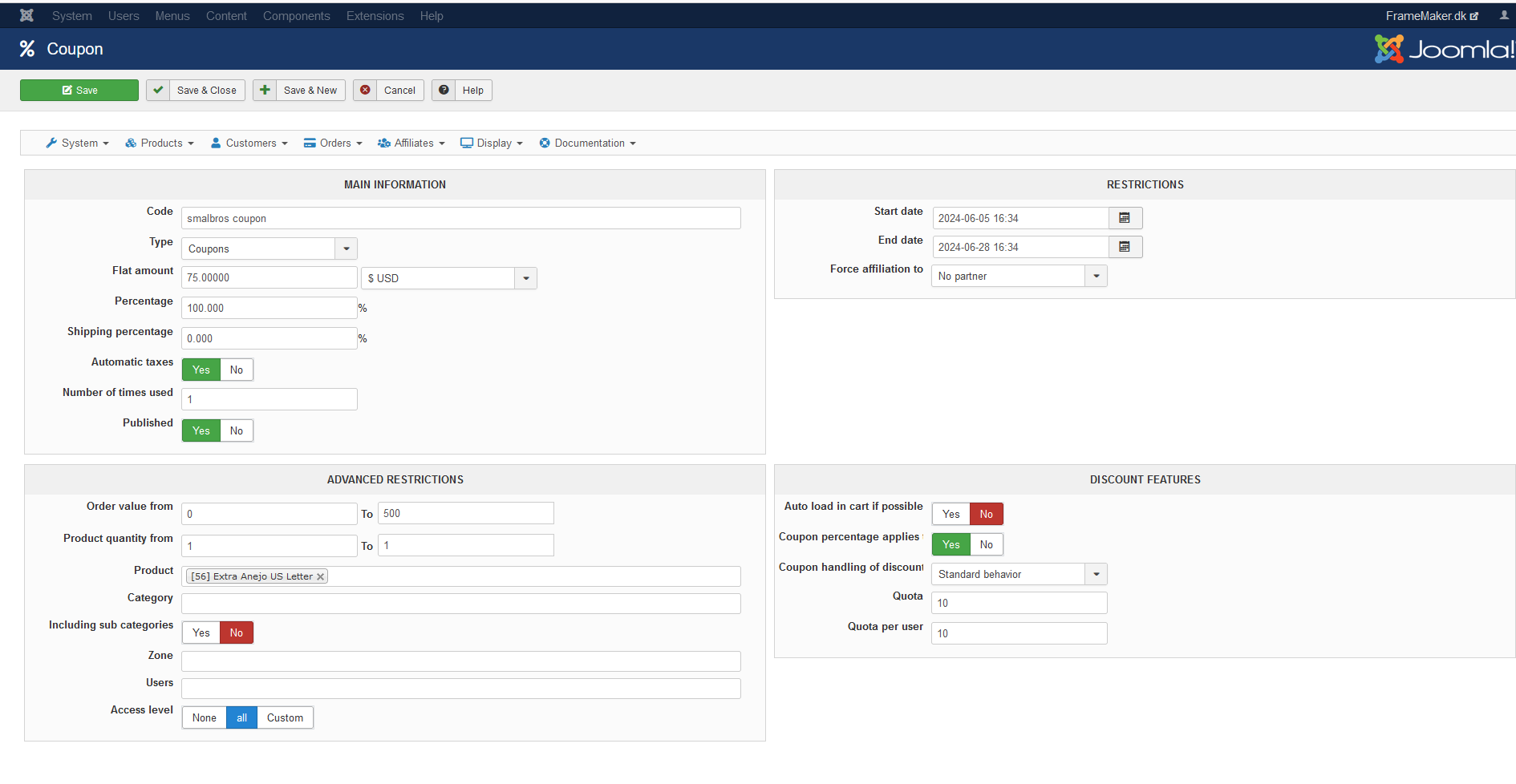This screenshot has width=1516, height=784.
Task: Click the Joomla! brand logo
Action: (1445, 49)
